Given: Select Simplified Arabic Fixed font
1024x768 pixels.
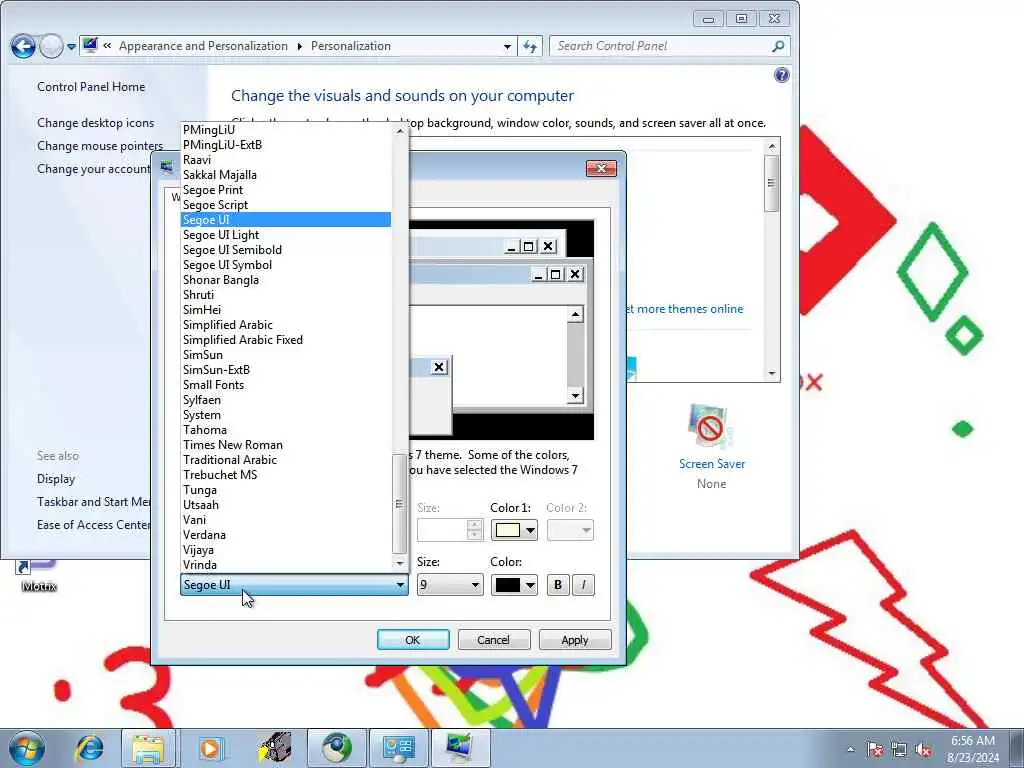Looking at the screenshot, I should pos(286,340).
